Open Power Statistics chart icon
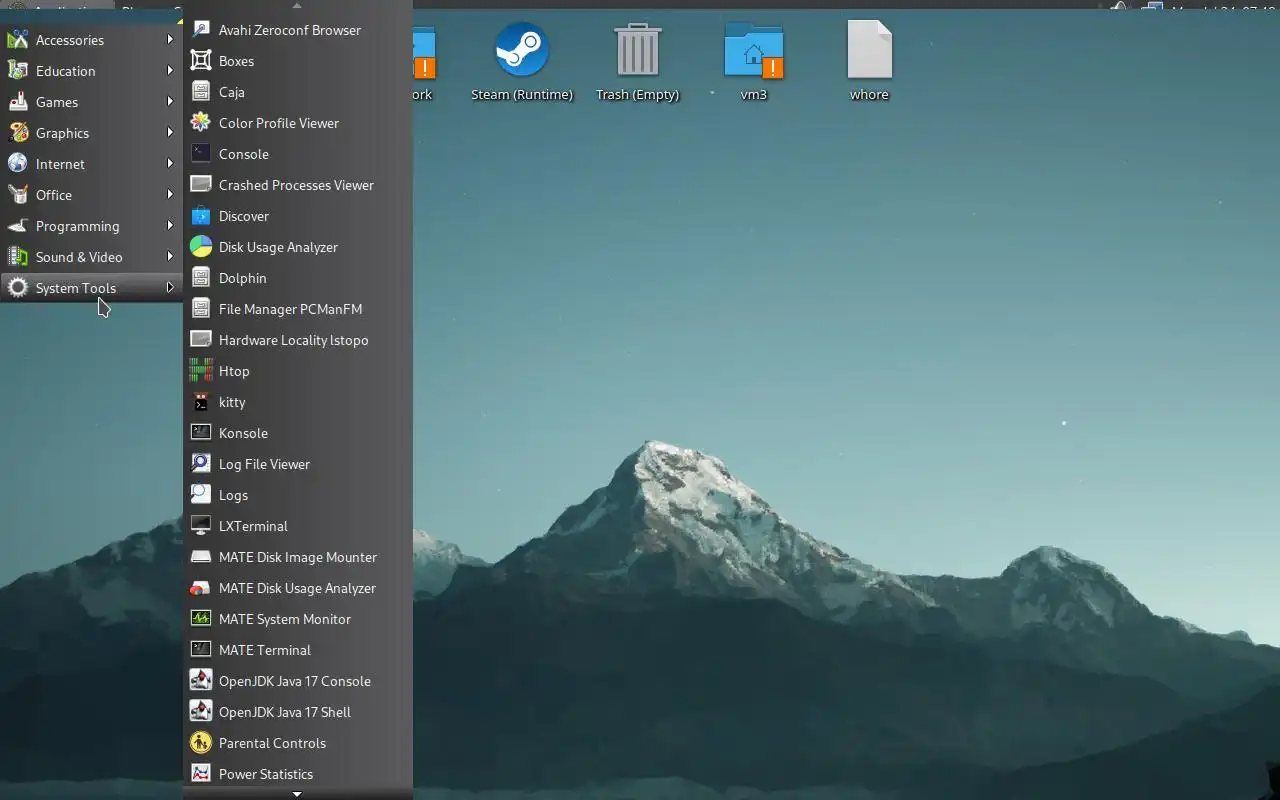The image size is (1280, 800). 201,774
